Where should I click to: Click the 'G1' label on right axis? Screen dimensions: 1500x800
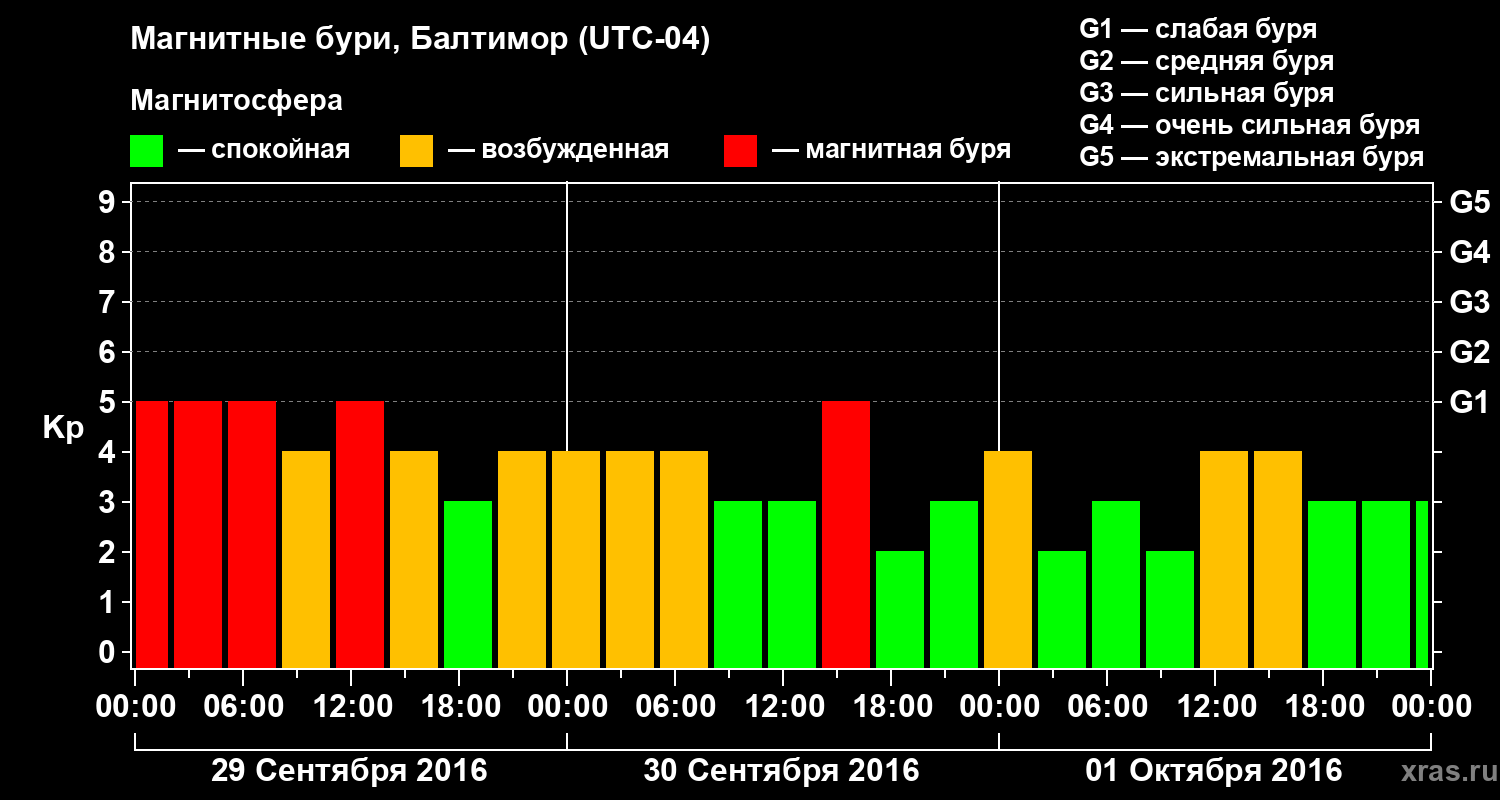pyautogui.click(x=1469, y=403)
